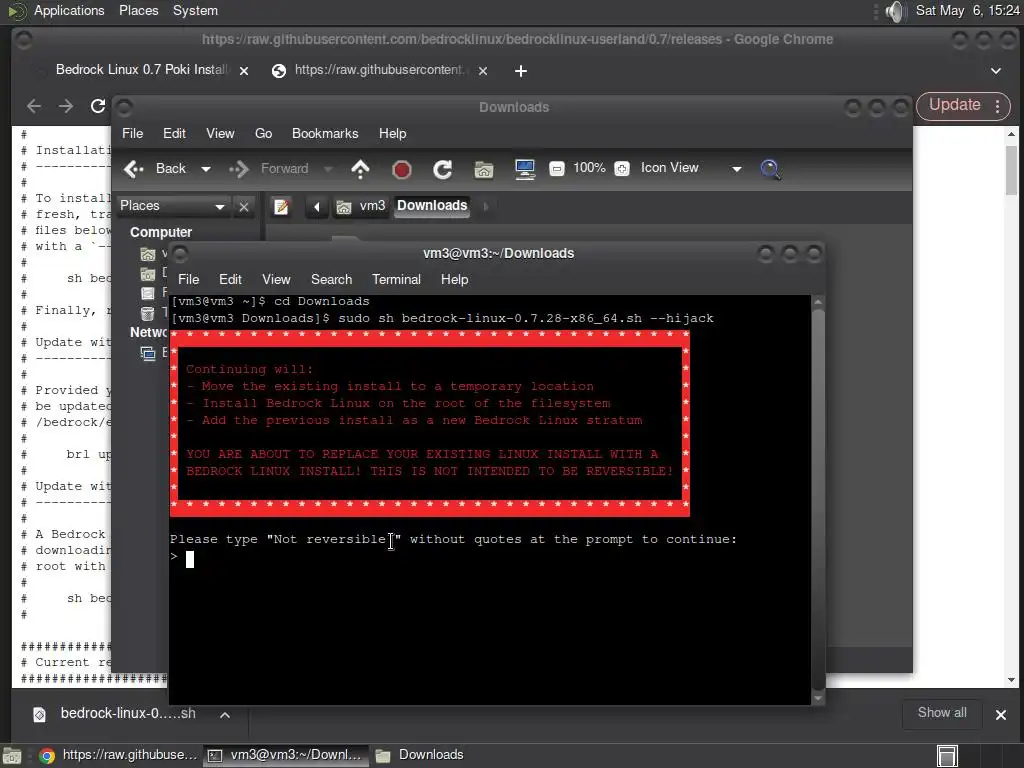Image resolution: width=1024 pixels, height=768 pixels.
Task: Switch to Chrome taskbar entry
Action: (x=118, y=756)
